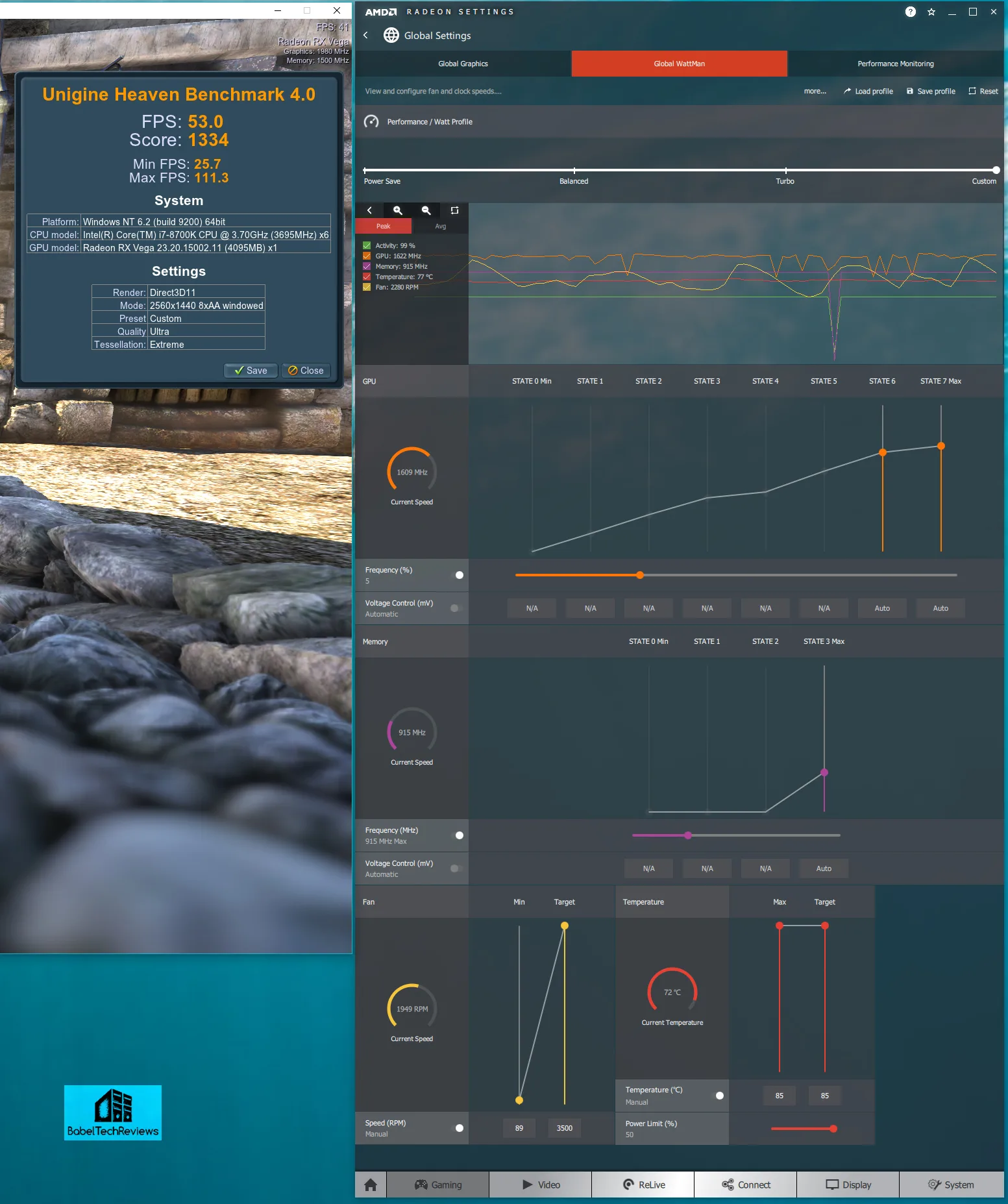Close Heaven Benchmark results dialog
This screenshot has width=1008, height=1204.
click(306, 371)
